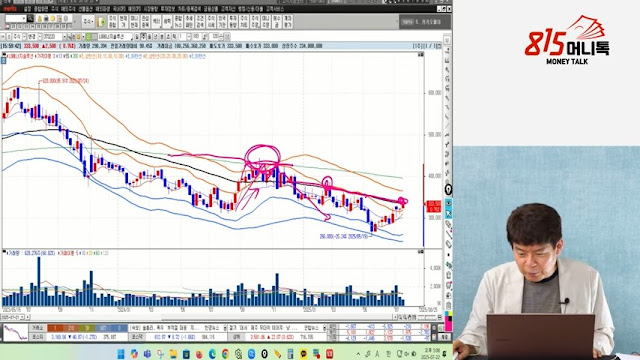
Task: Open the 투자정보 menu
Action: [x=168, y=9]
